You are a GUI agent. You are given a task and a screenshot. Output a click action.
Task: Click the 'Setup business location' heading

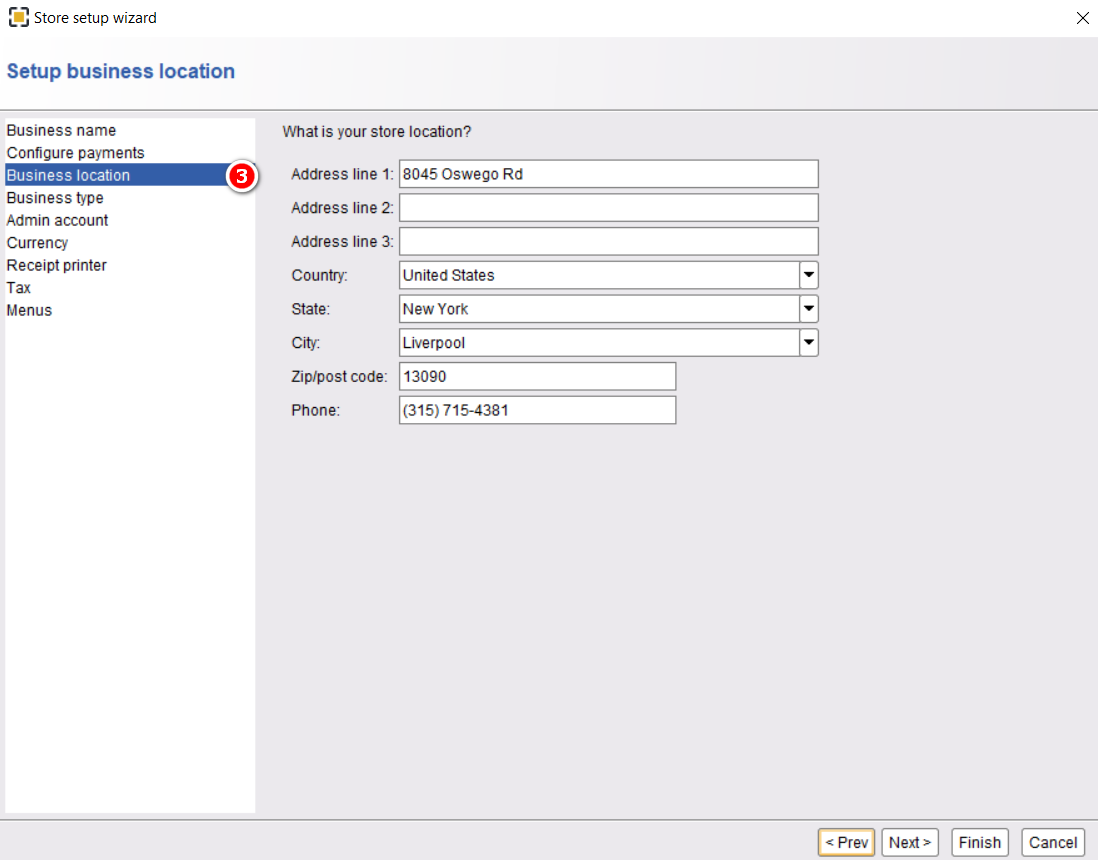(x=120, y=71)
